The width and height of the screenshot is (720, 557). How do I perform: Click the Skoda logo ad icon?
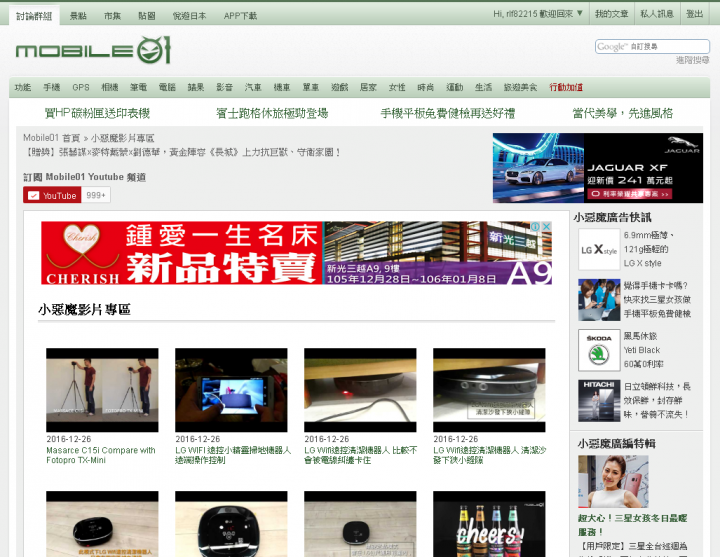tap(599, 350)
